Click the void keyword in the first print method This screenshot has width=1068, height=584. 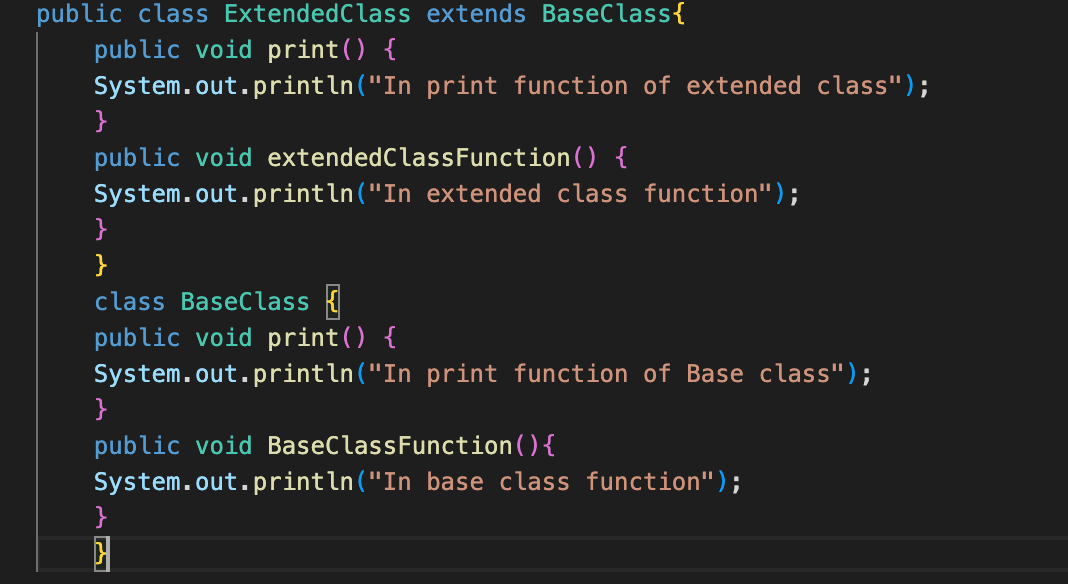coord(222,49)
